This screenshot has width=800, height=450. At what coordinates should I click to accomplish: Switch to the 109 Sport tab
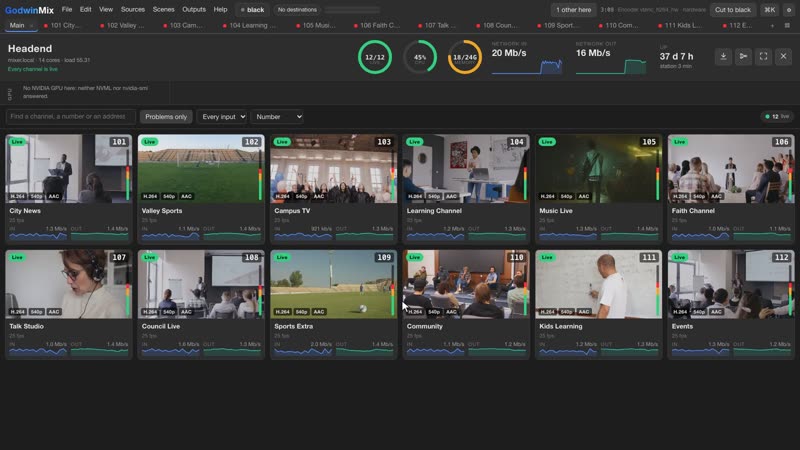point(559,26)
